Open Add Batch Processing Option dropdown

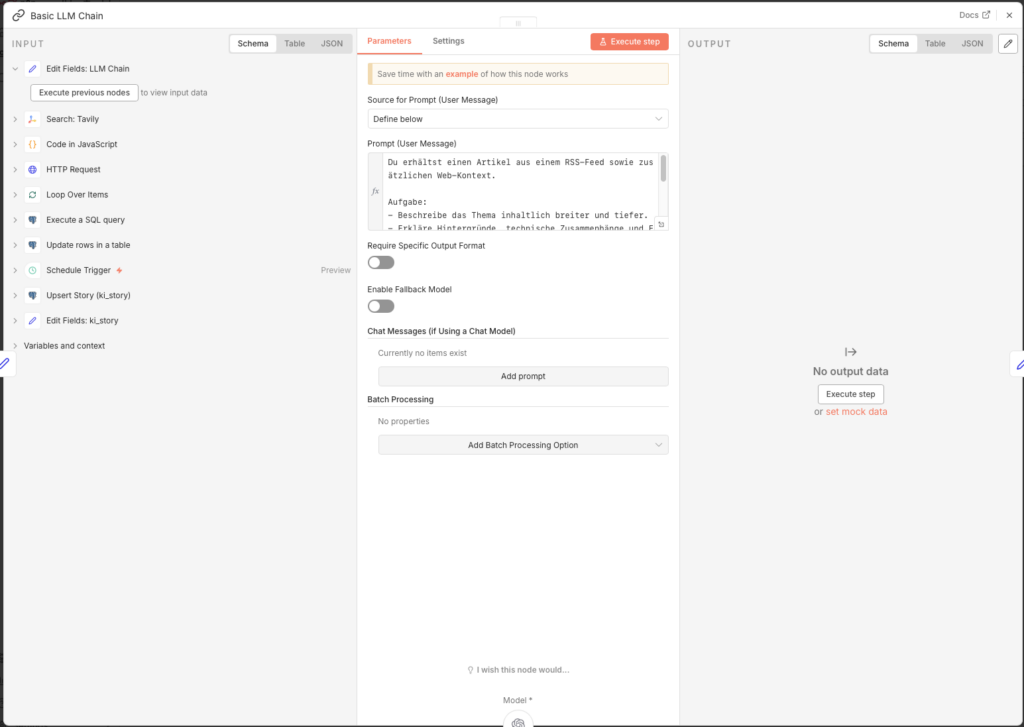pyautogui.click(x=523, y=445)
